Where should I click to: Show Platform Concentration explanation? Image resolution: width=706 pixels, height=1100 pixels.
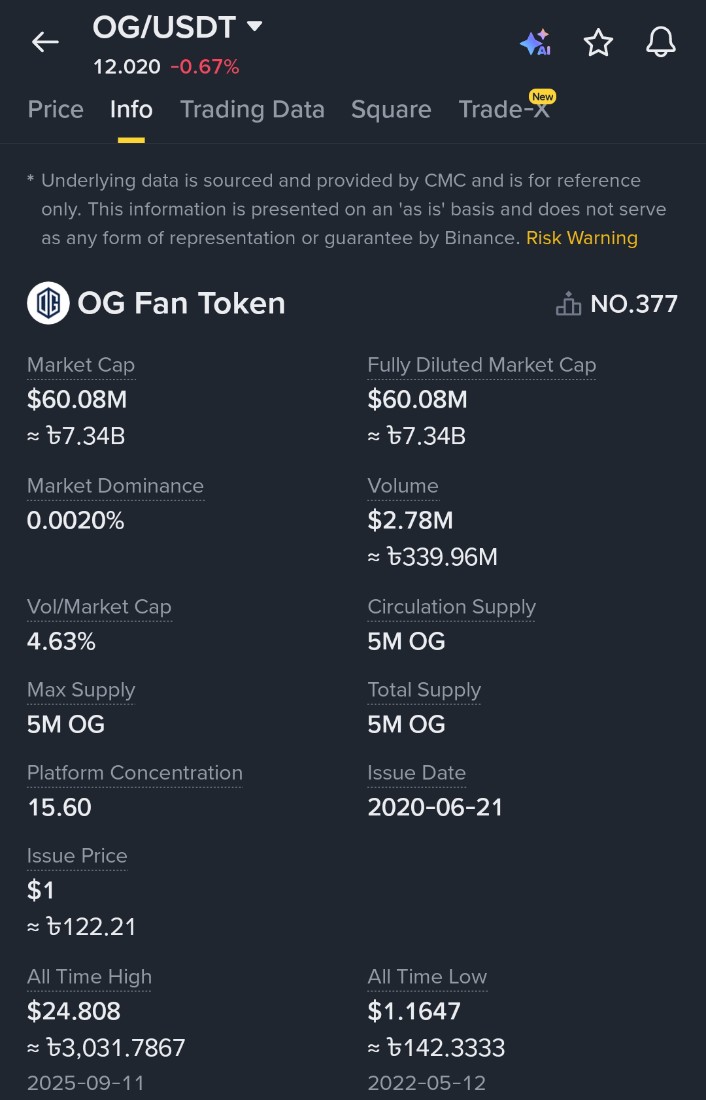(x=135, y=773)
